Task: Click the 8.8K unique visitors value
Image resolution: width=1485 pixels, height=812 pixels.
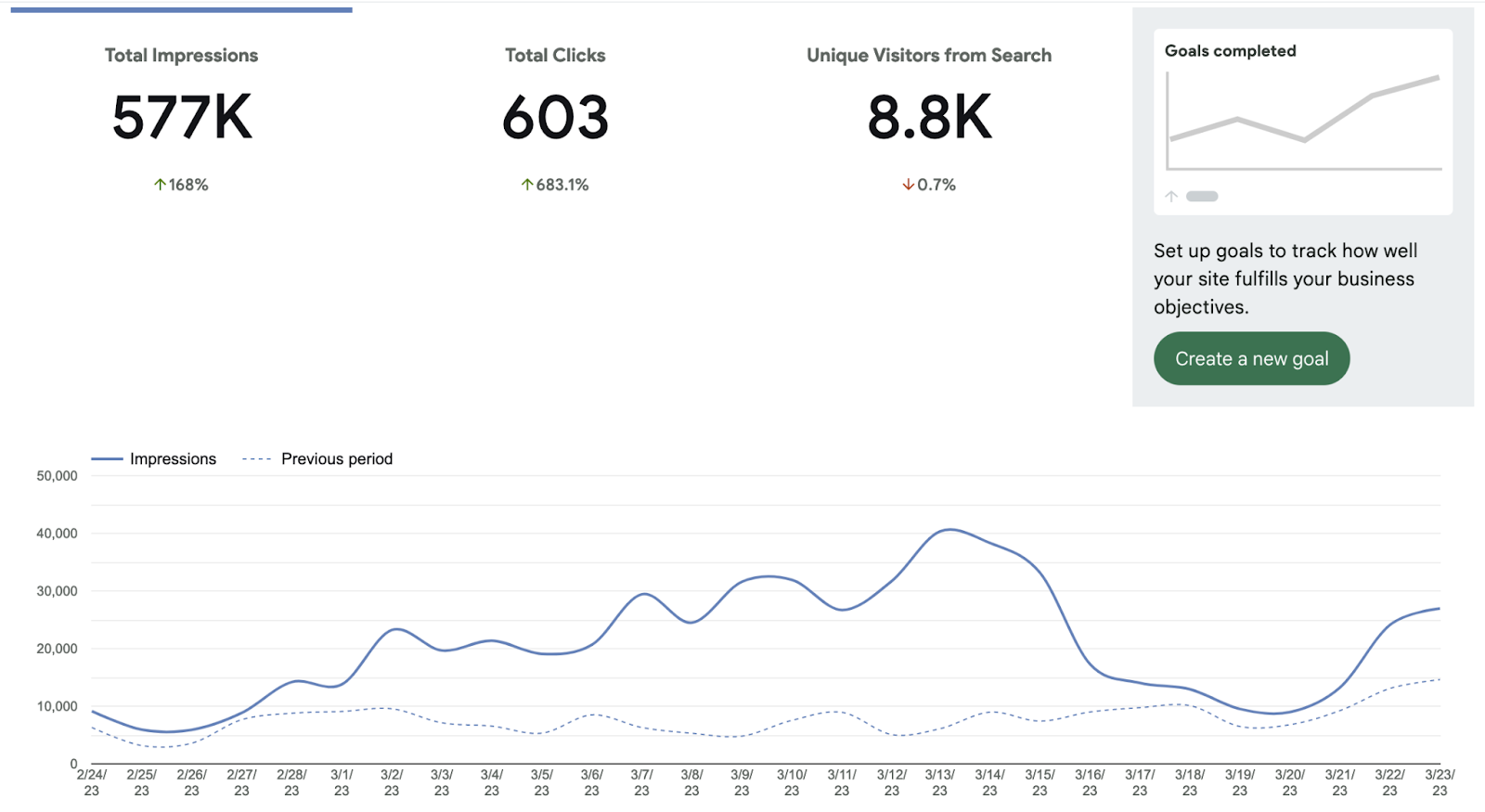Action: coord(929,118)
